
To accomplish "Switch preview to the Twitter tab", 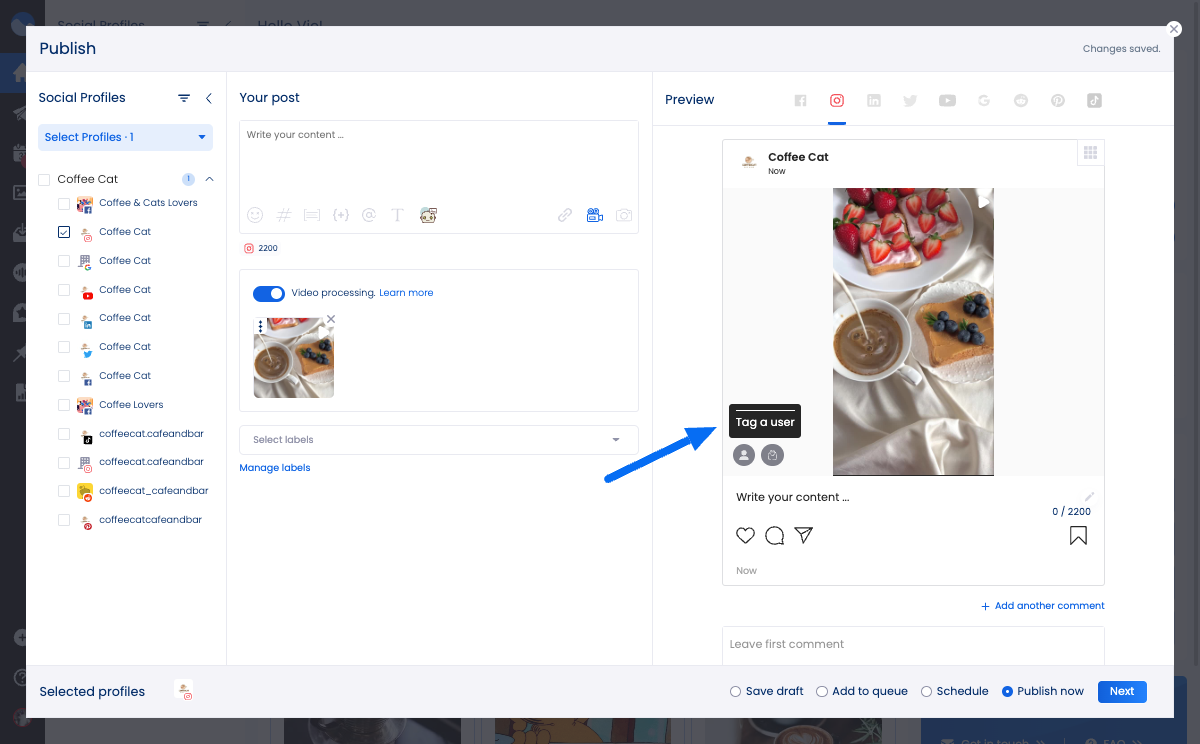I will point(910,100).
